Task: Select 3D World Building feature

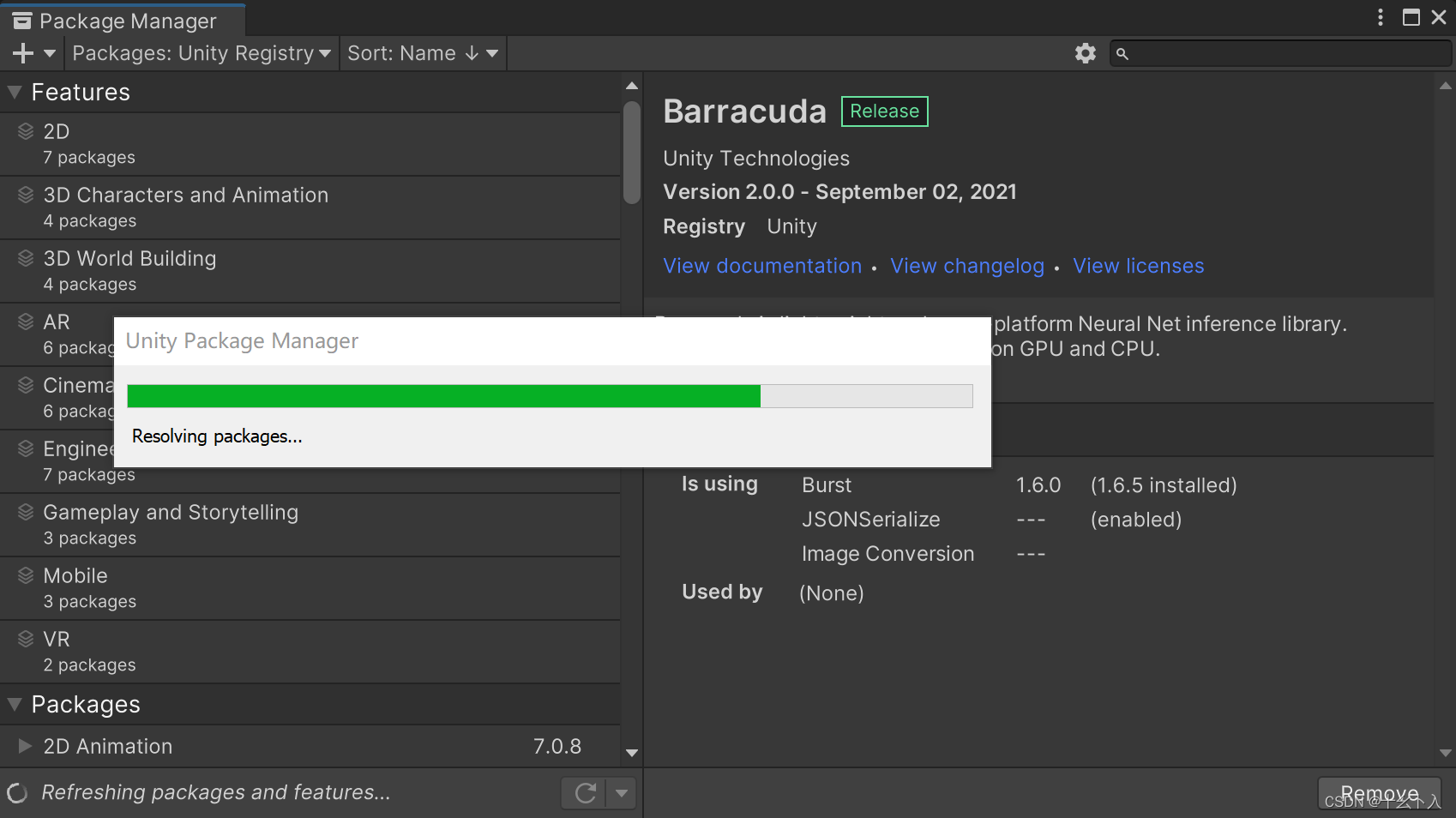Action: pyautogui.click(x=310, y=271)
